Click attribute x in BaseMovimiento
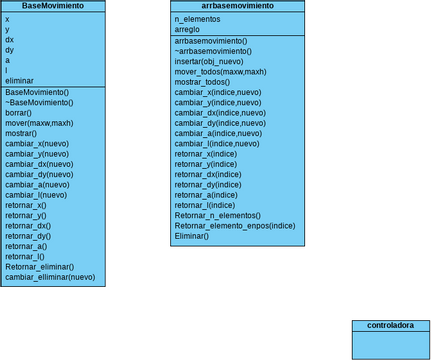Screen dimensions: 431x360 point(7,19)
